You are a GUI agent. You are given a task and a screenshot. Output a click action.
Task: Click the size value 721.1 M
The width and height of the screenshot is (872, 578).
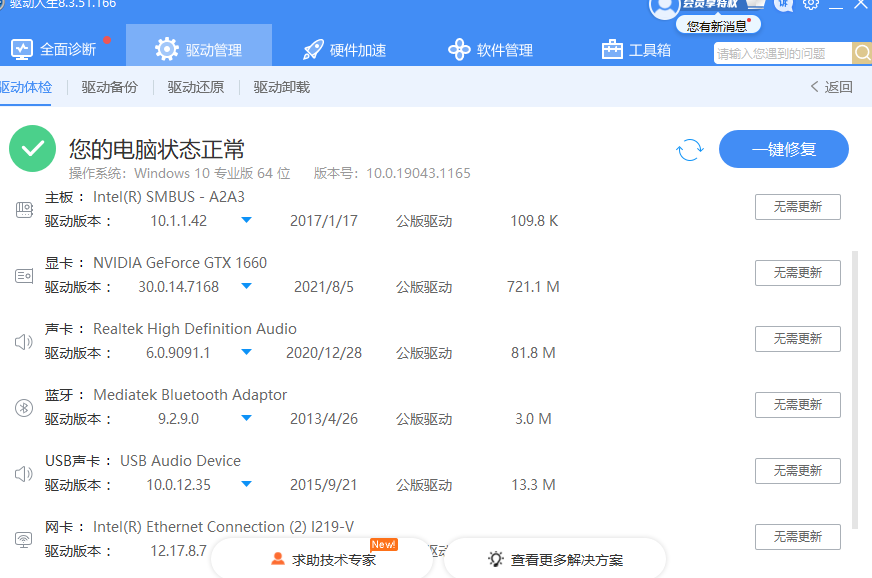point(533,287)
